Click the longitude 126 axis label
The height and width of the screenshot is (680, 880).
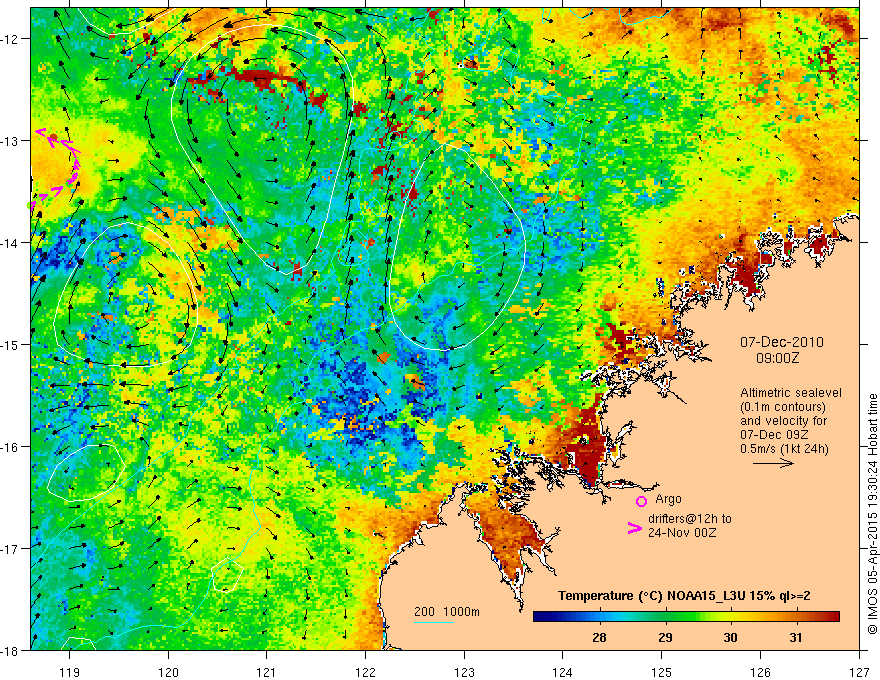point(760,672)
